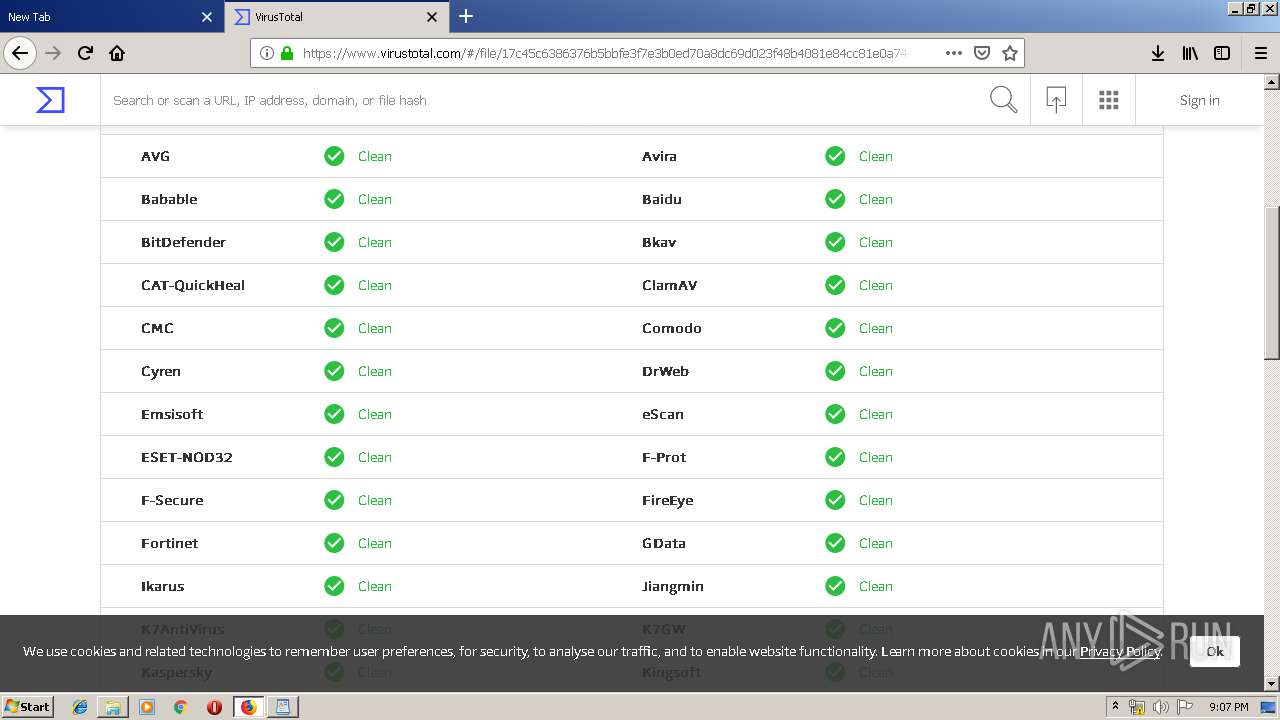Click the BitDefender engine name
Viewport: 1280px width, 720px height.
point(183,242)
